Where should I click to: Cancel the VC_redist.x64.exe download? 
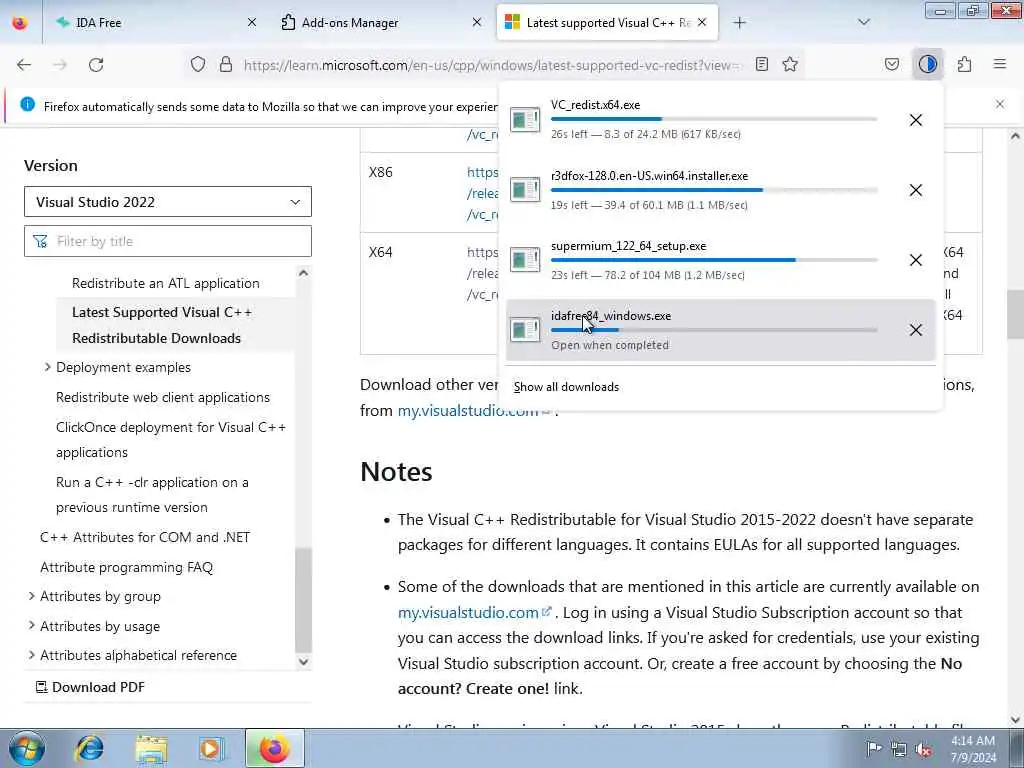916,120
